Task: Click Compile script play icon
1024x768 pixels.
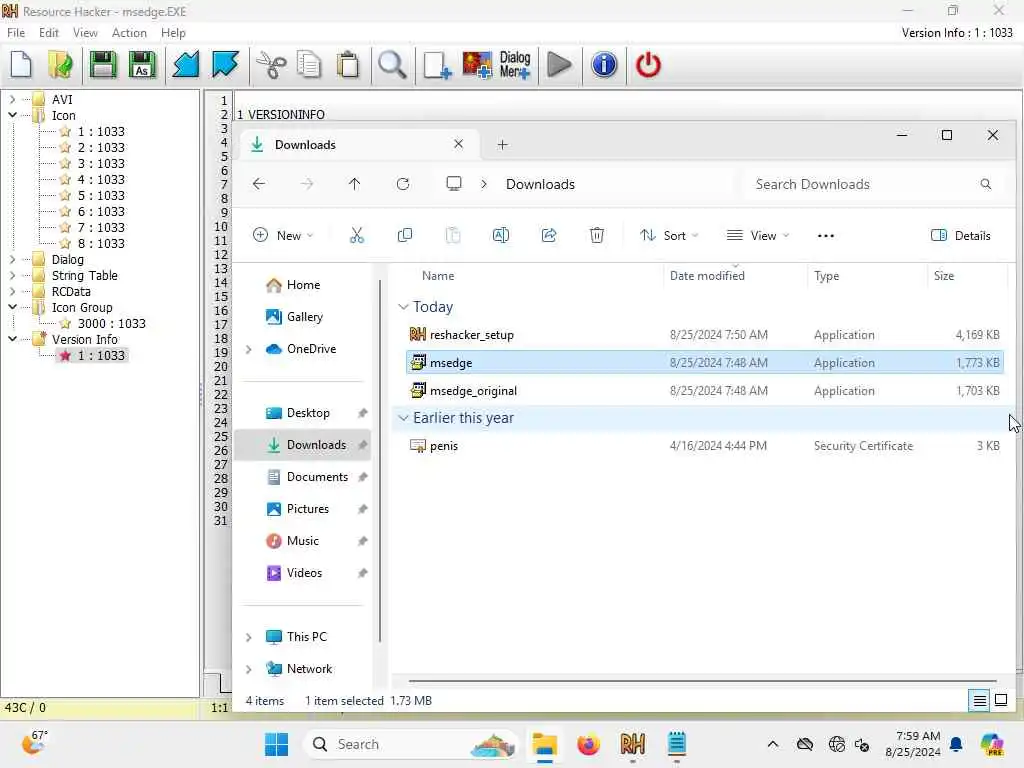Action: coord(559,65)
